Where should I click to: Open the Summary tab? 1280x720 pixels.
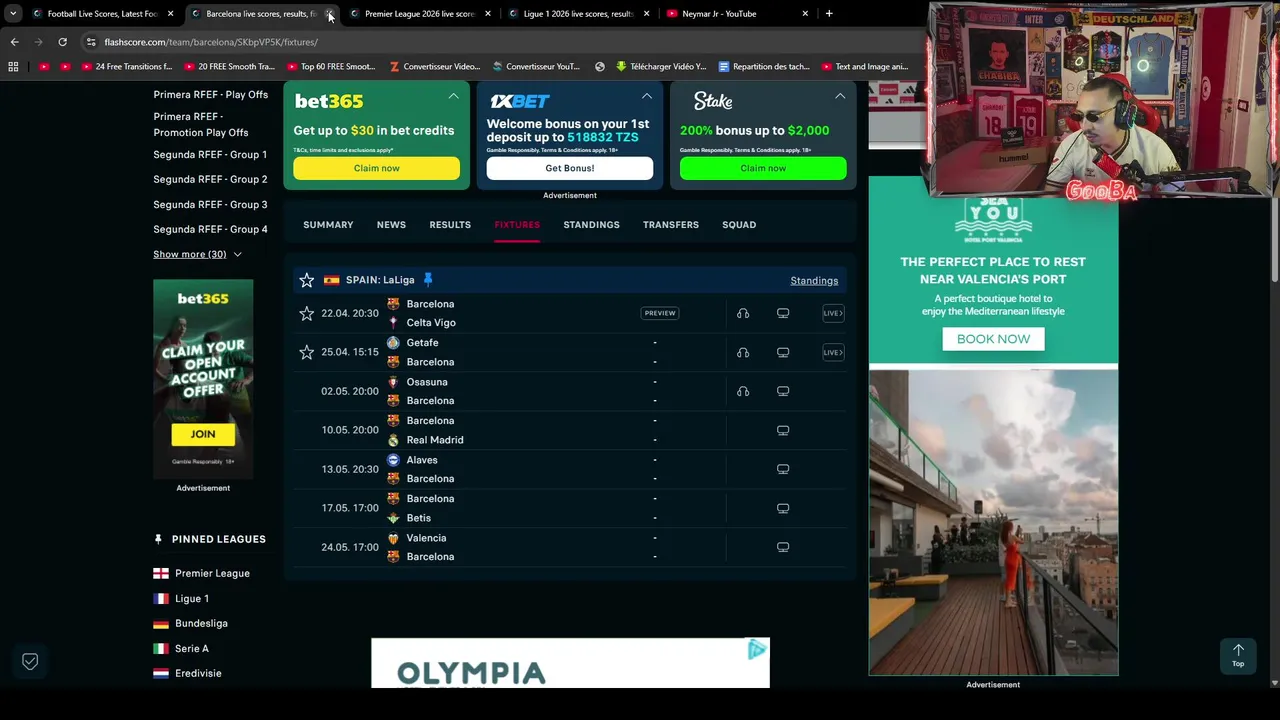[328, 225]
